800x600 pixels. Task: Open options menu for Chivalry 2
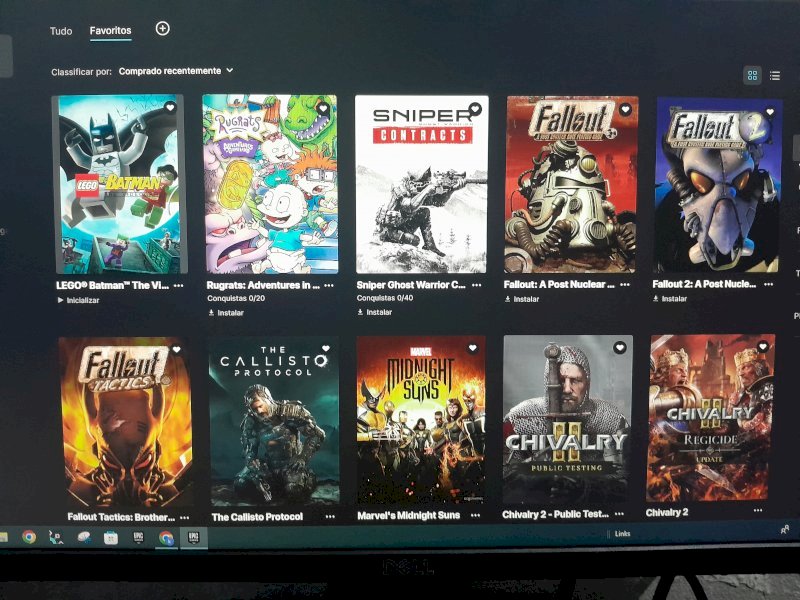[758, 510]
